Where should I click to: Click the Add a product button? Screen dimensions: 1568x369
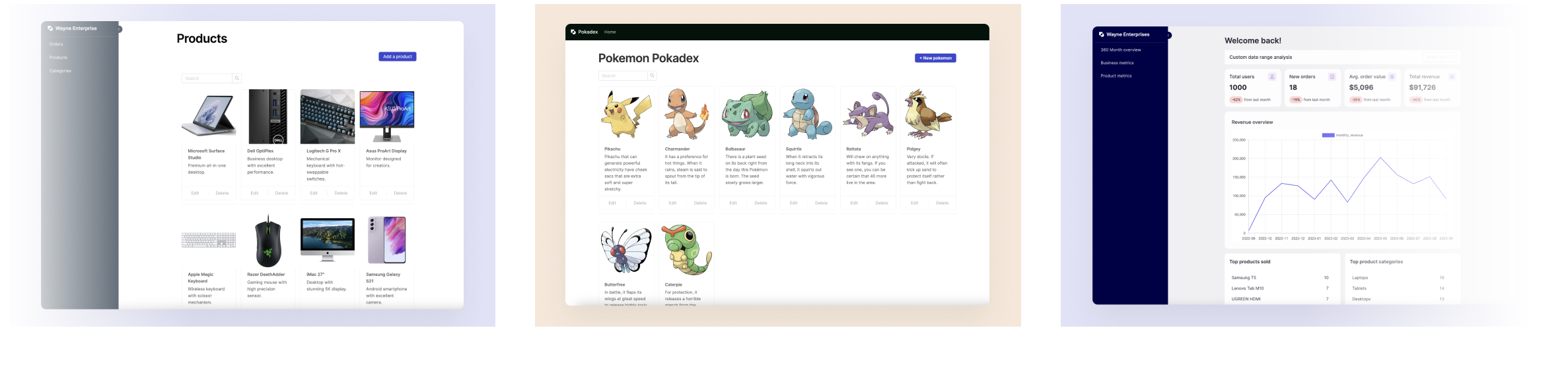(x=398, y=57)
